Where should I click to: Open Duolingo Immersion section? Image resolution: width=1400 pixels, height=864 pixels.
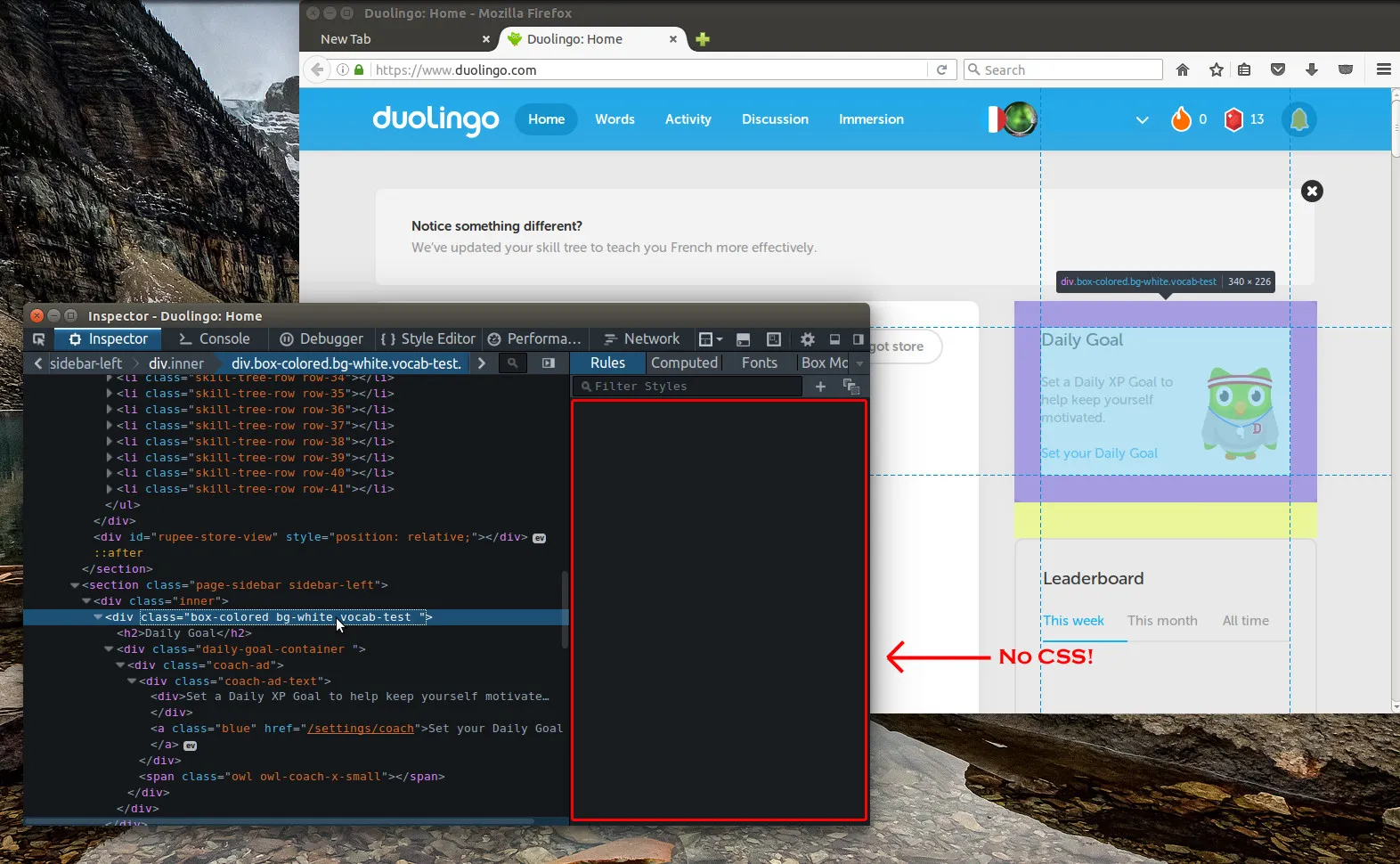(x=871, y=119)
